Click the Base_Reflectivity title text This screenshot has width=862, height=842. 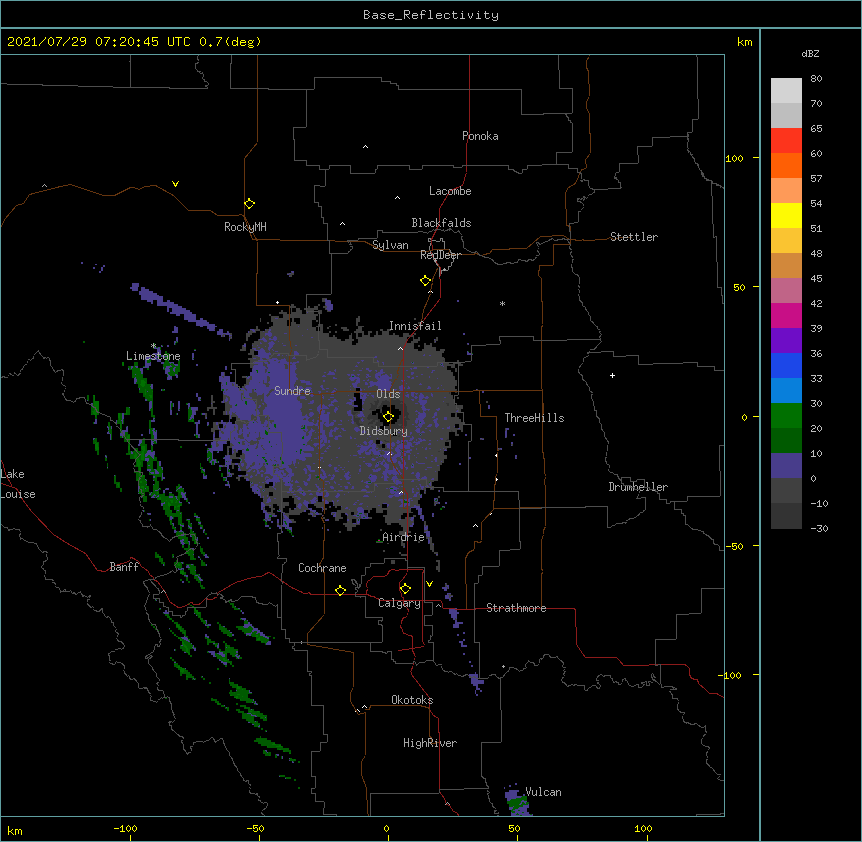click(x=431, y=15)
